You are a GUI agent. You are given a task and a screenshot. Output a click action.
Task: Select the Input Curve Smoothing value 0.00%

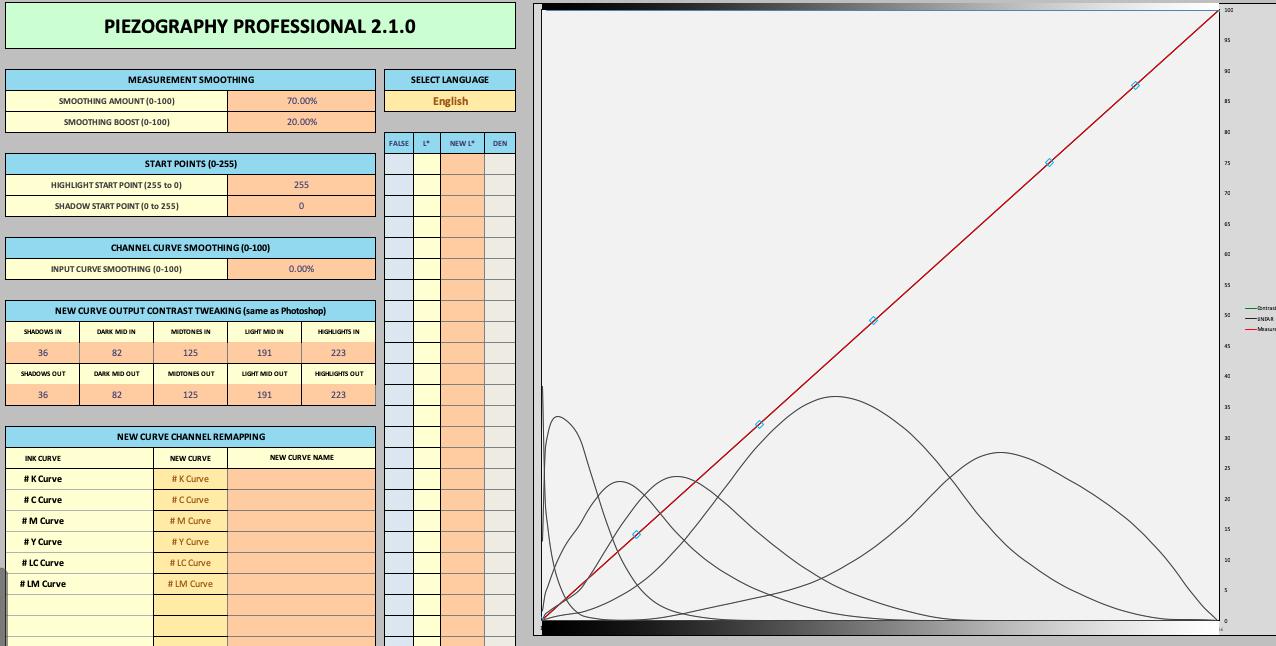302,269
